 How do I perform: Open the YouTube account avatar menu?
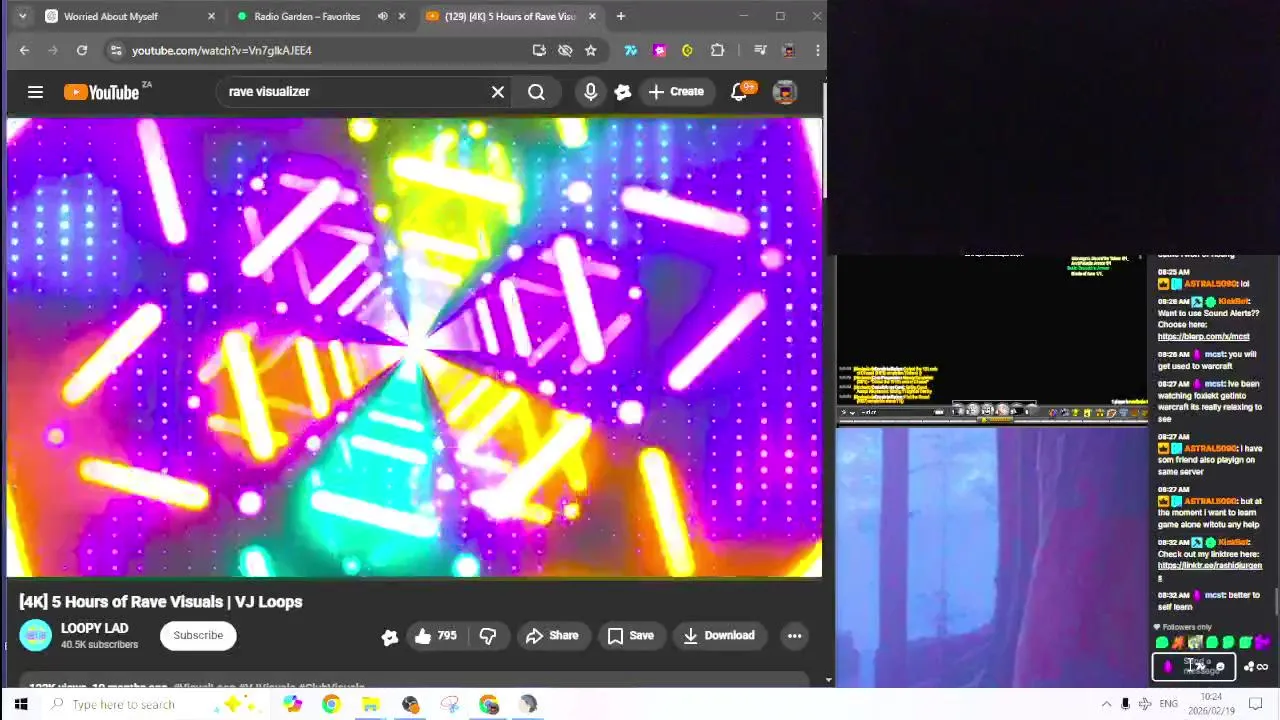point(784,92)
